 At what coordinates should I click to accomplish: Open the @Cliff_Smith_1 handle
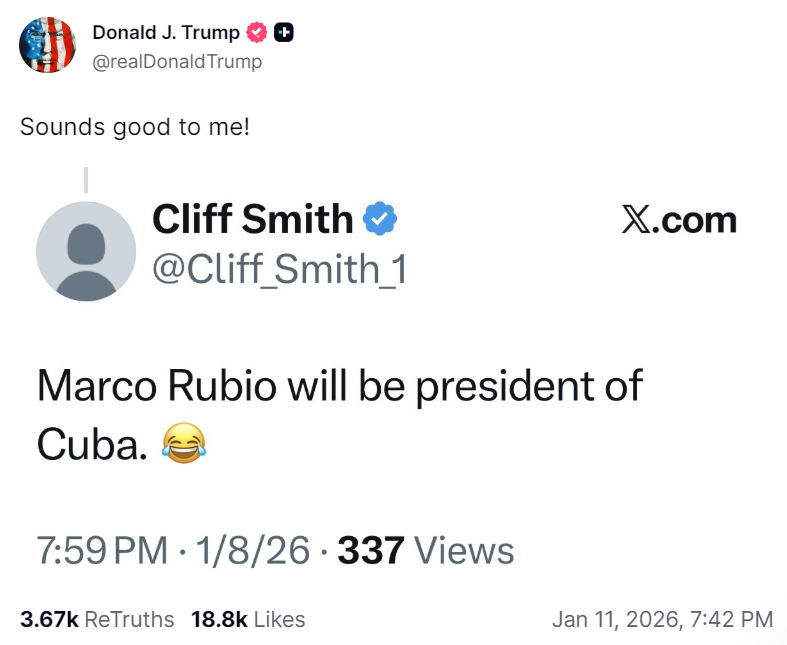(279, 269)
